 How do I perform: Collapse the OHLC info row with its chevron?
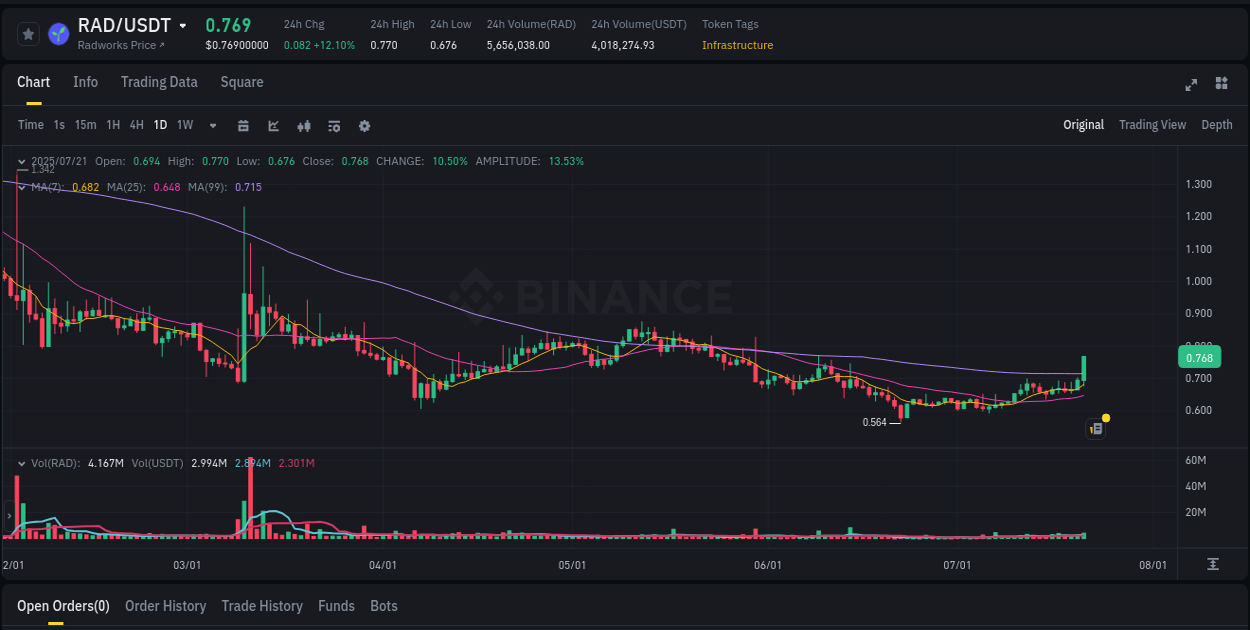tap(21, 160)
